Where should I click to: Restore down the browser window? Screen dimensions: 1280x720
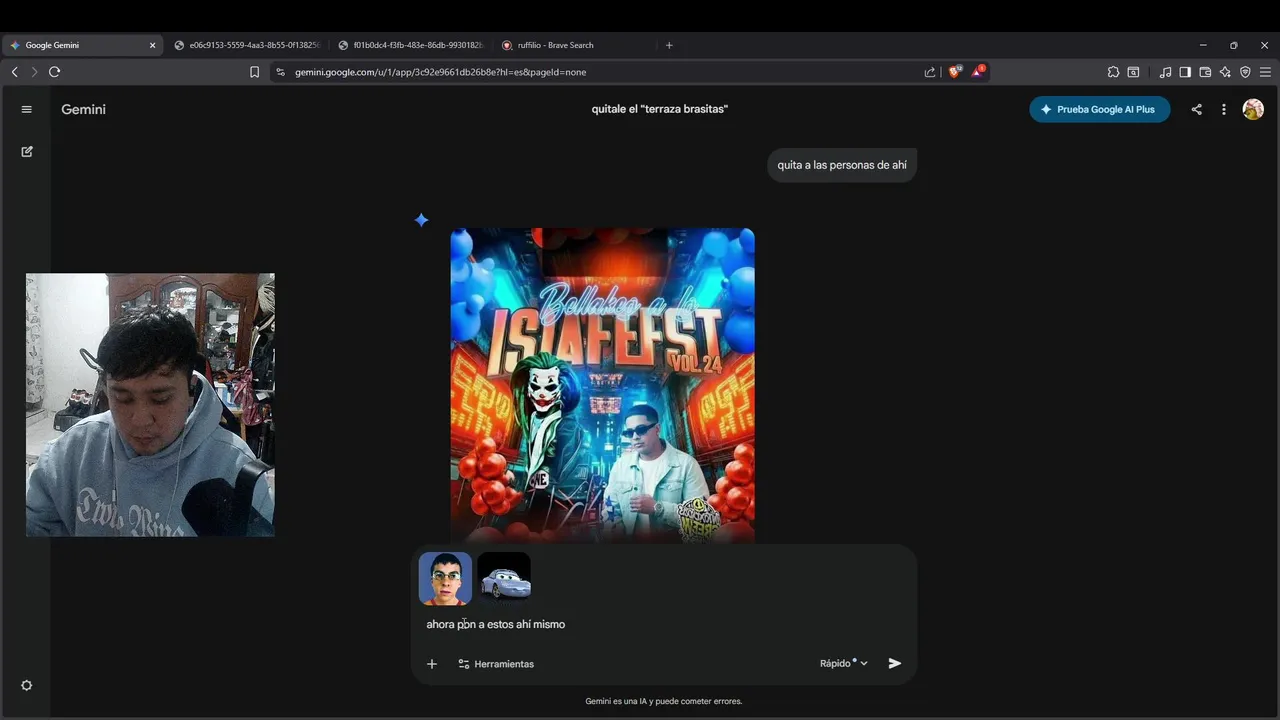click(x=1233, y=45)
